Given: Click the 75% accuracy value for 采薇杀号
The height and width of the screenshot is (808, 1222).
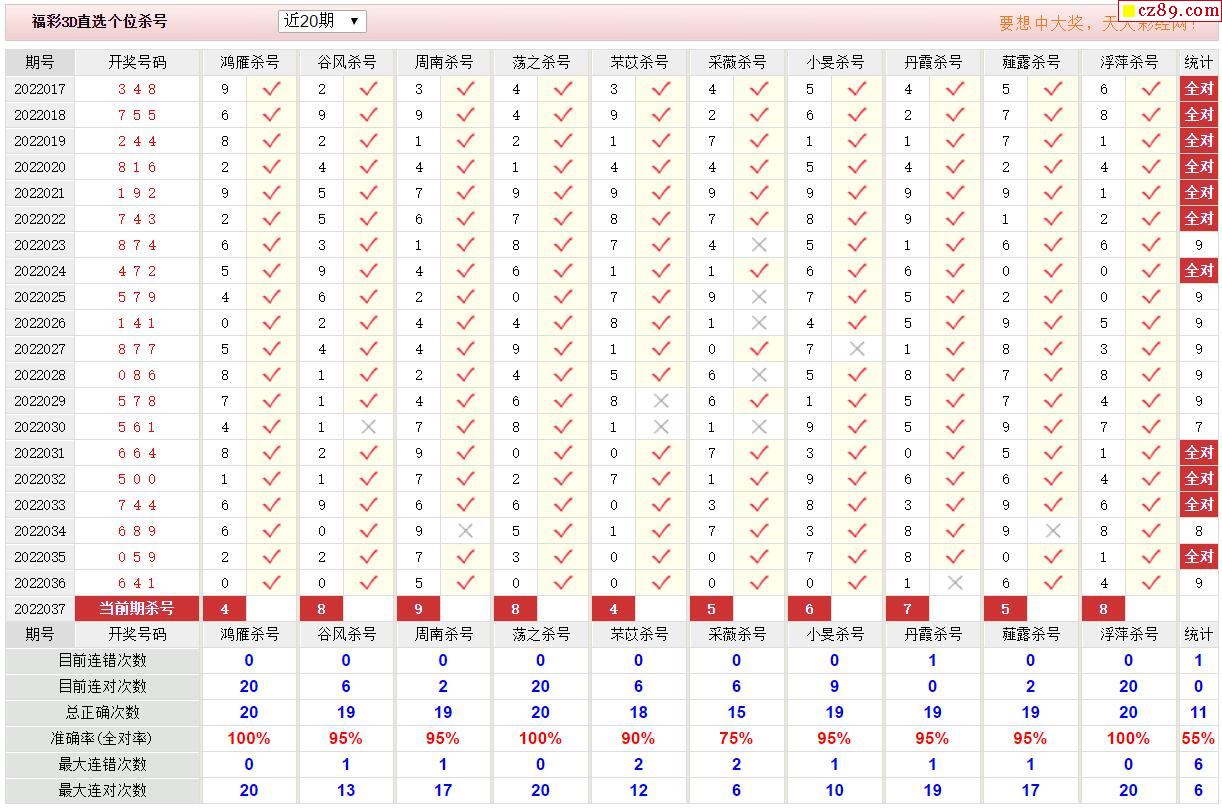Looking at the screenshot, I should coord(736,738).
